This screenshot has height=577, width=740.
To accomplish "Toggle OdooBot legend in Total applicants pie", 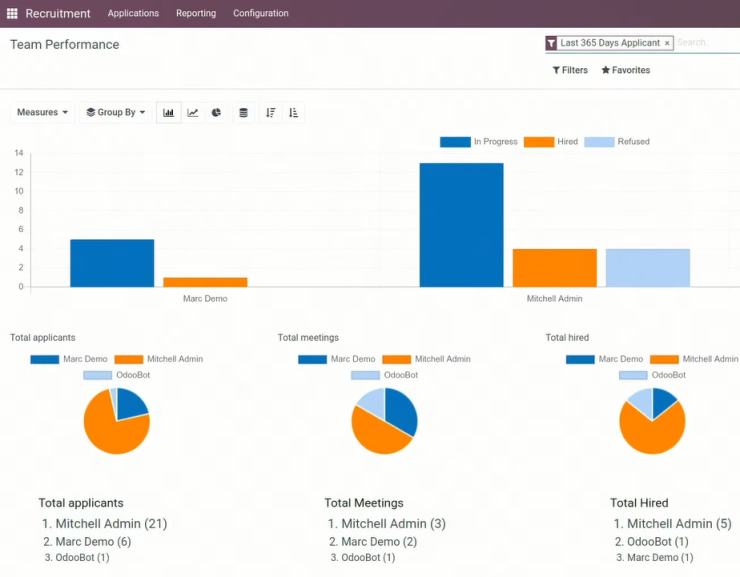I will pyautogui.click(x=117, y=375).
